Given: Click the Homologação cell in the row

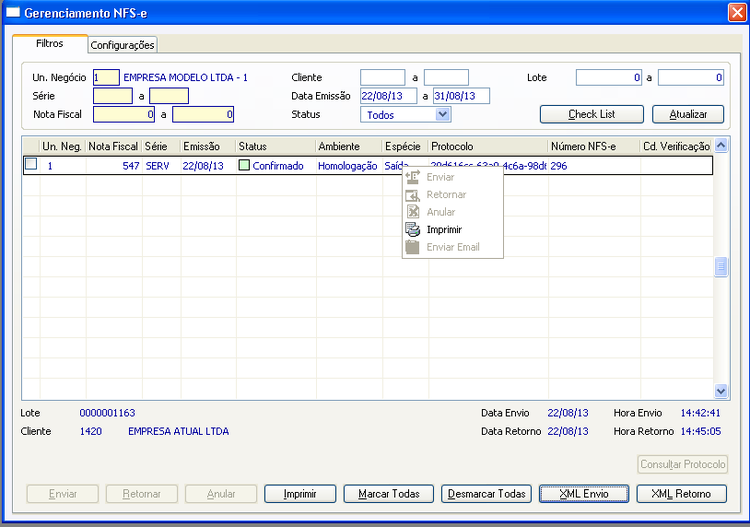Looking at the screenshot, I should (348, 165).
